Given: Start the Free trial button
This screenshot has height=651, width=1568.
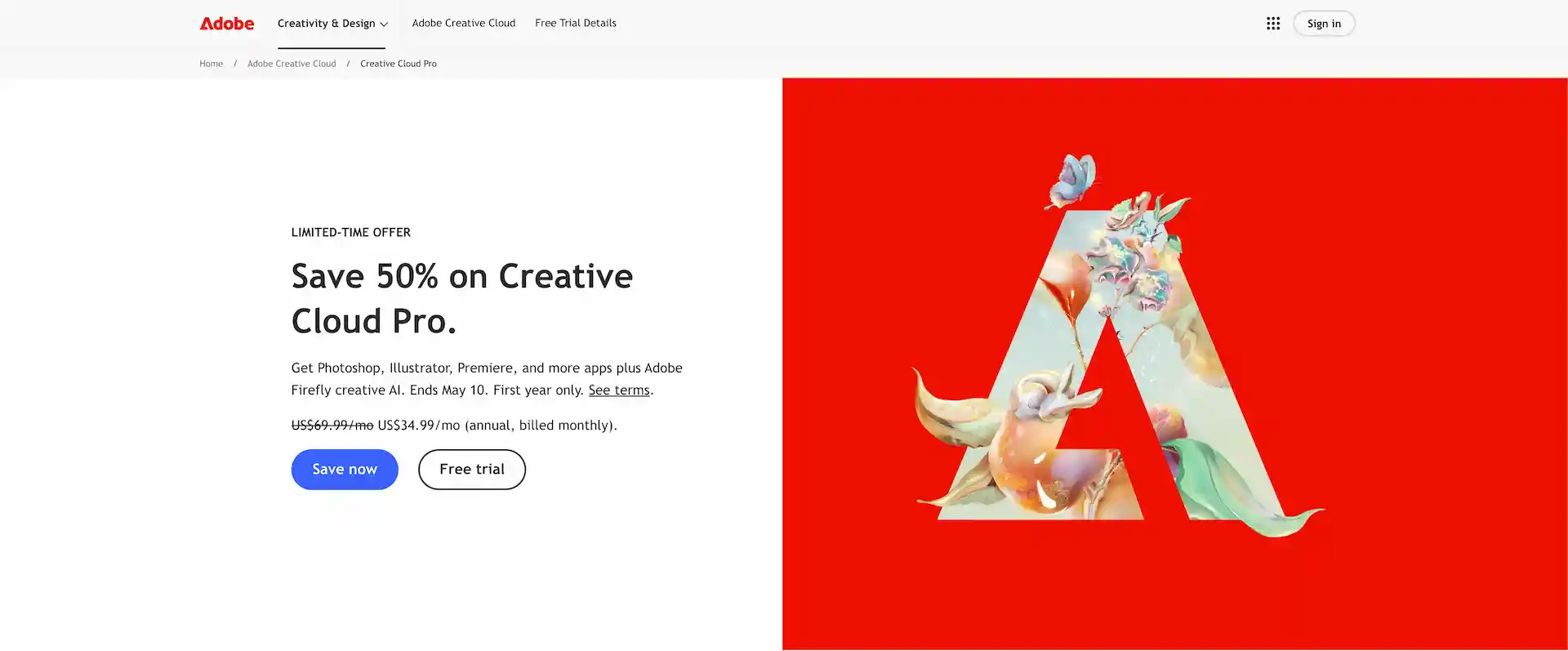Looking at the screenshot, I should (472, 470).
